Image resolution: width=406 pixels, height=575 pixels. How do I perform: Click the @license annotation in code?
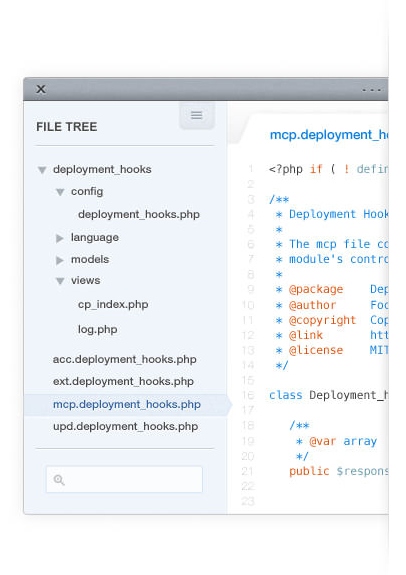(x=316, y=350)
